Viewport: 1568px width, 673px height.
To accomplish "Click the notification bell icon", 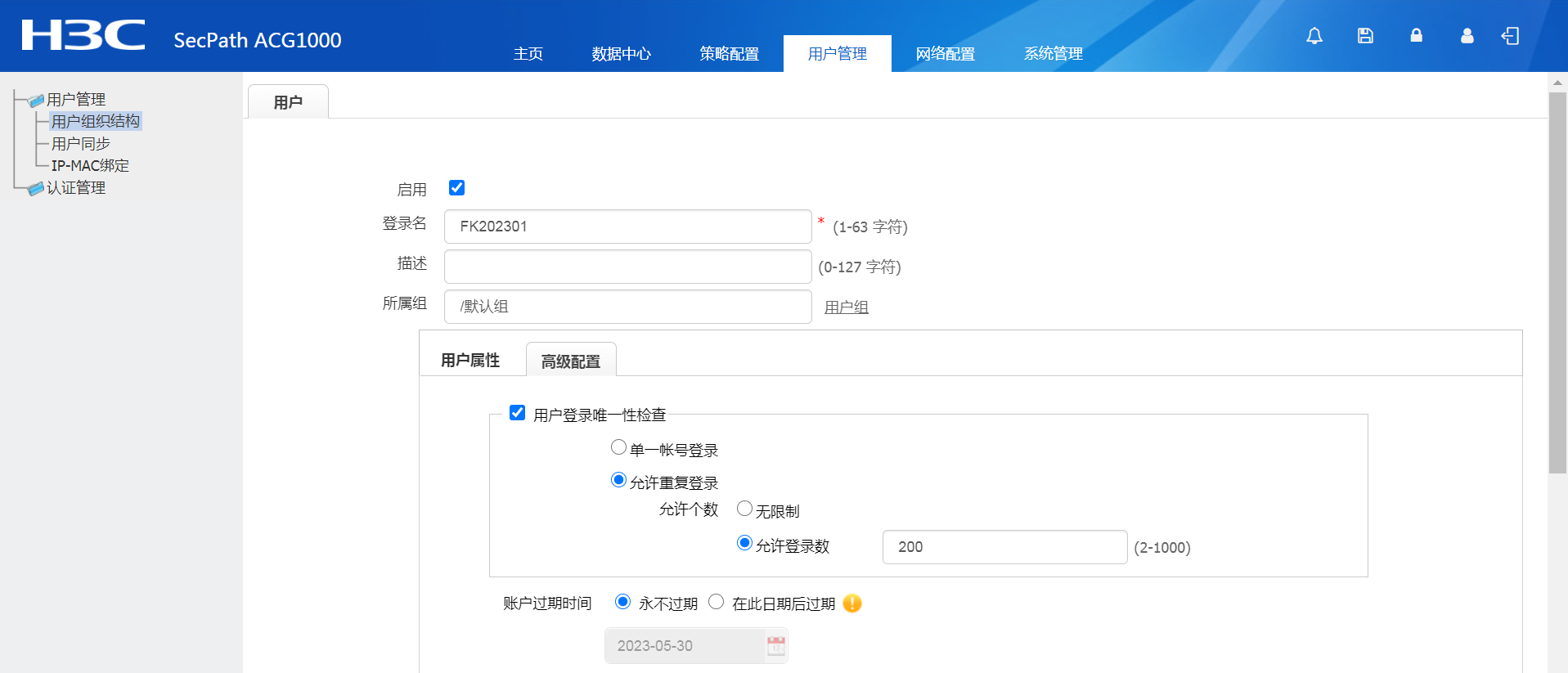I will (1314, 36).
